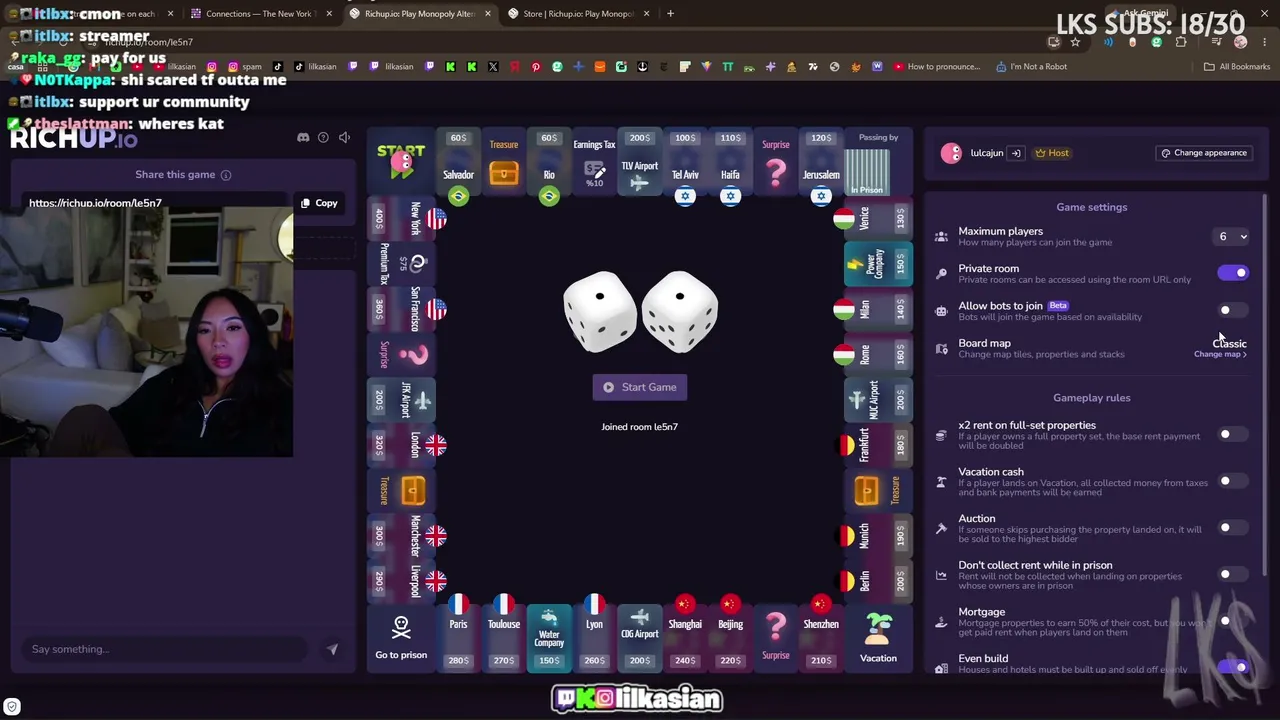This screenshot has width=1280, height=720.
Task: Enable the Auction rule
Action: tap(1233, 528)
